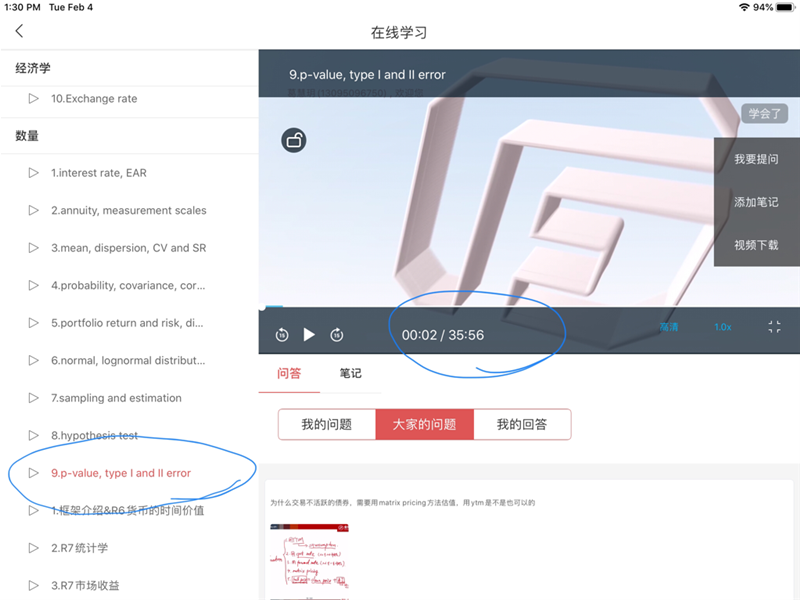
Task: Tap the battery indicator in status bar
Action: (785, 7)
